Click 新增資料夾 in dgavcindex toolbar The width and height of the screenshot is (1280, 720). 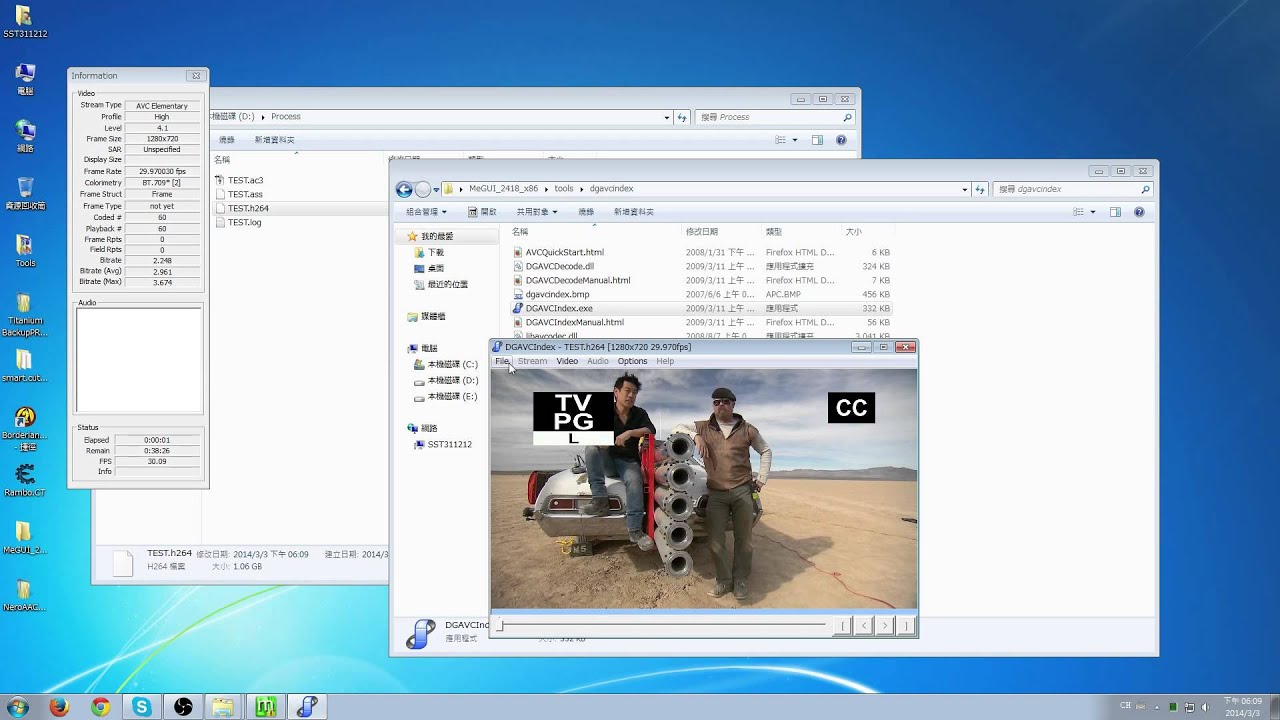pyautogui.click(x=634, y=212)
